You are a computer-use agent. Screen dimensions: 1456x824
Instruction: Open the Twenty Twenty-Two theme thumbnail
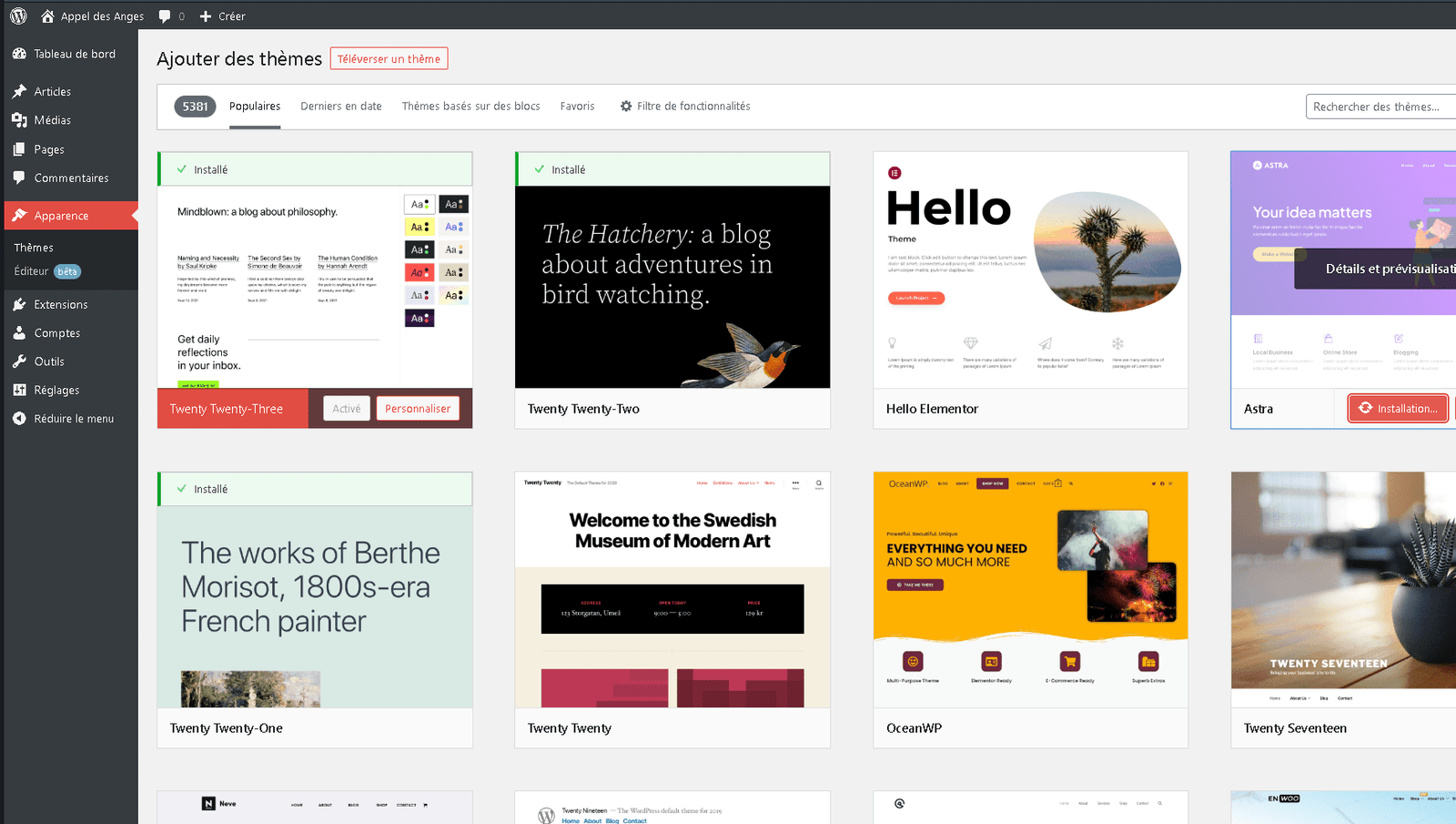coord(672,287)
